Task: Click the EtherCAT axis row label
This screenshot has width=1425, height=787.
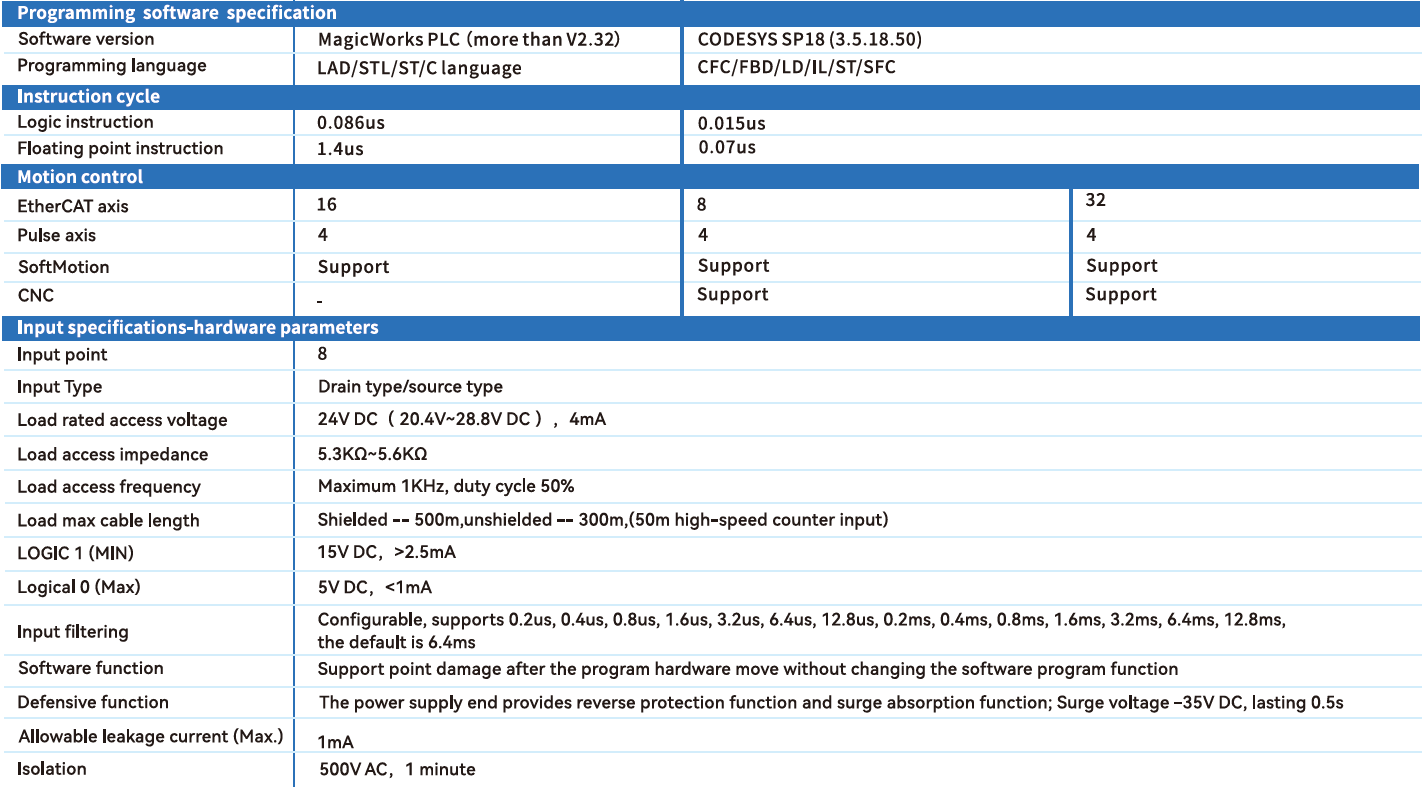Action: click(73, 207)
